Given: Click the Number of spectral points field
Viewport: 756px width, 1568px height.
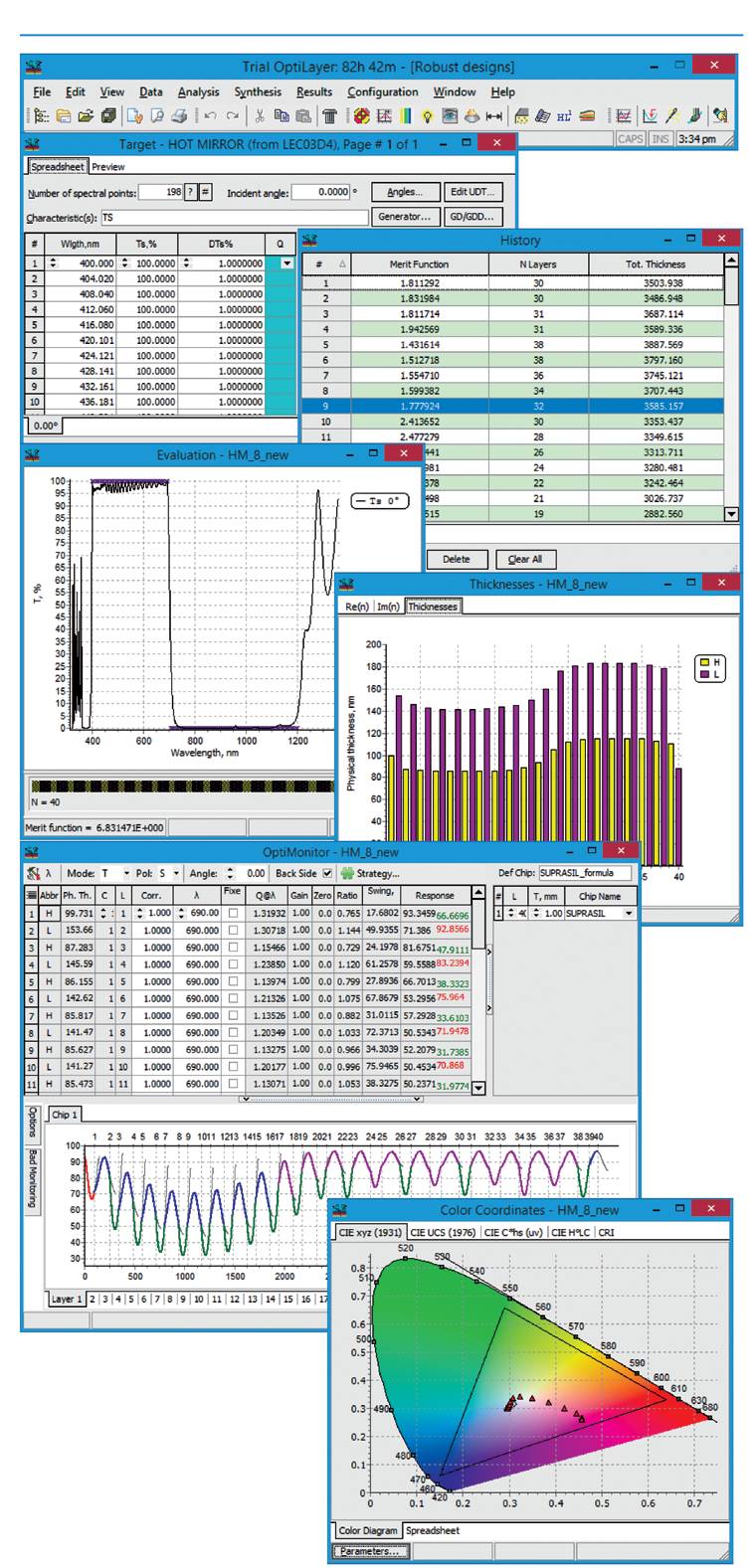Looking at the screenshot, I should (x=161, y=192).
